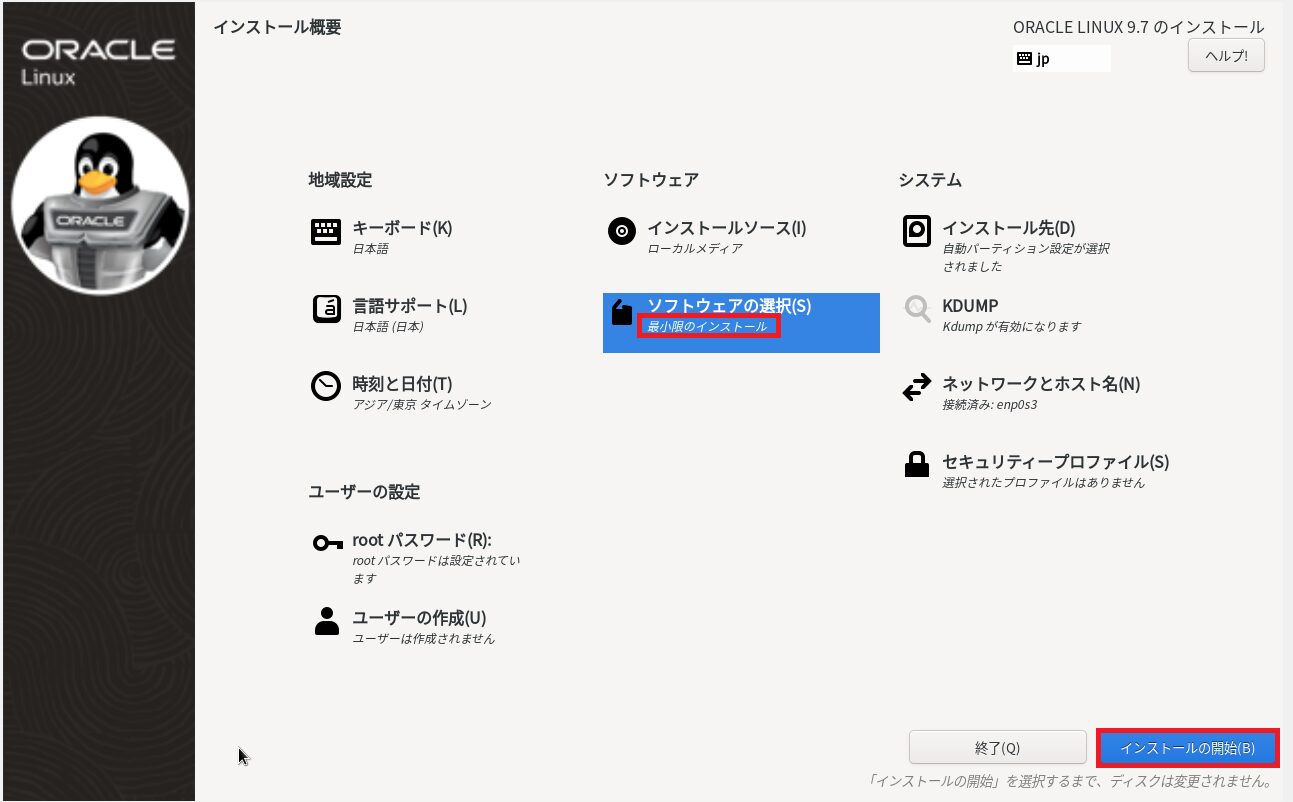Click the keyboard icon under 地域設定
Viewport: 1293px width, 802px height.
tap(326, 232)
